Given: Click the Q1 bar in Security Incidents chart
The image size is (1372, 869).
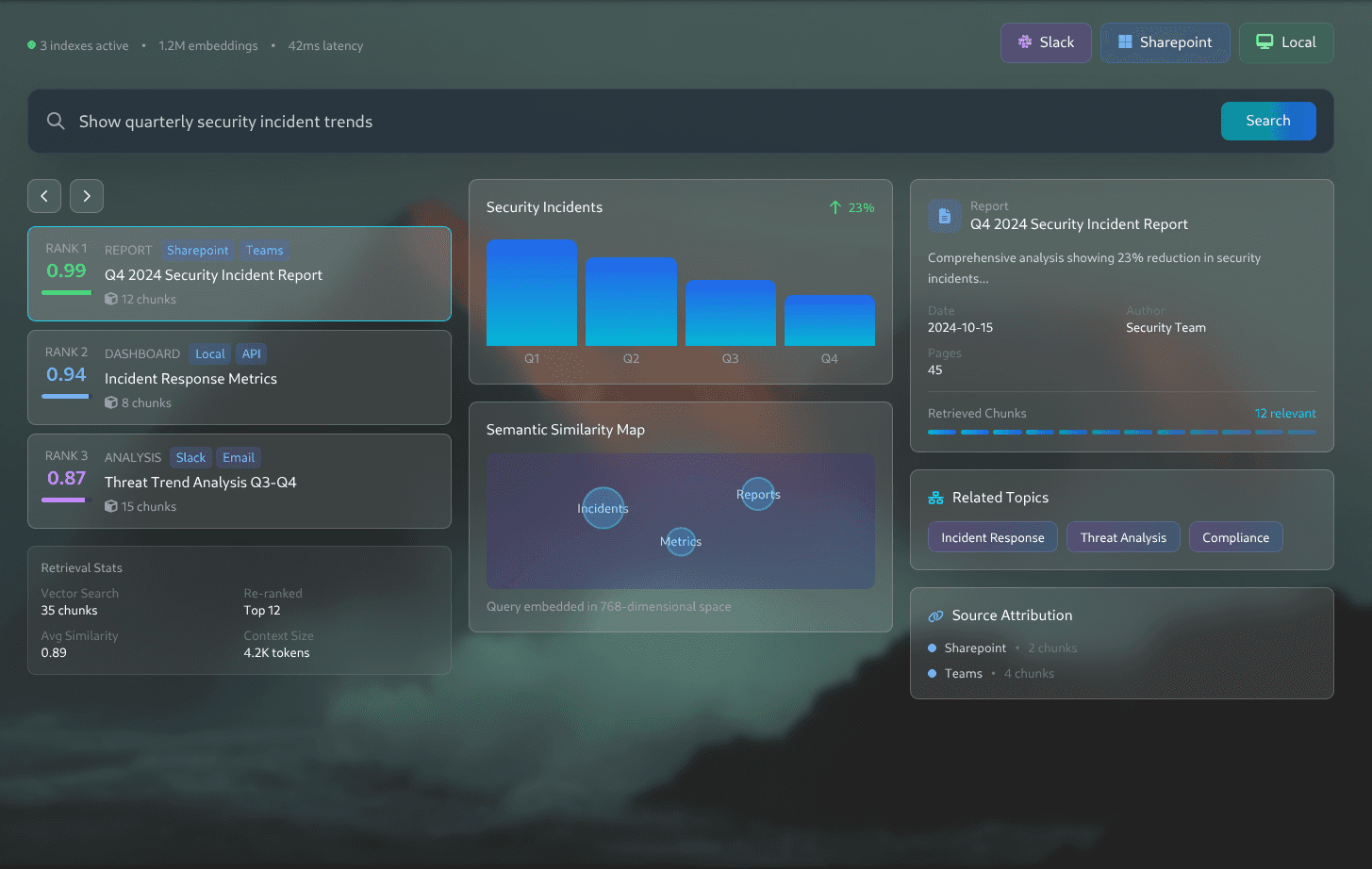Looking at the screenshot, I should 532,292.
